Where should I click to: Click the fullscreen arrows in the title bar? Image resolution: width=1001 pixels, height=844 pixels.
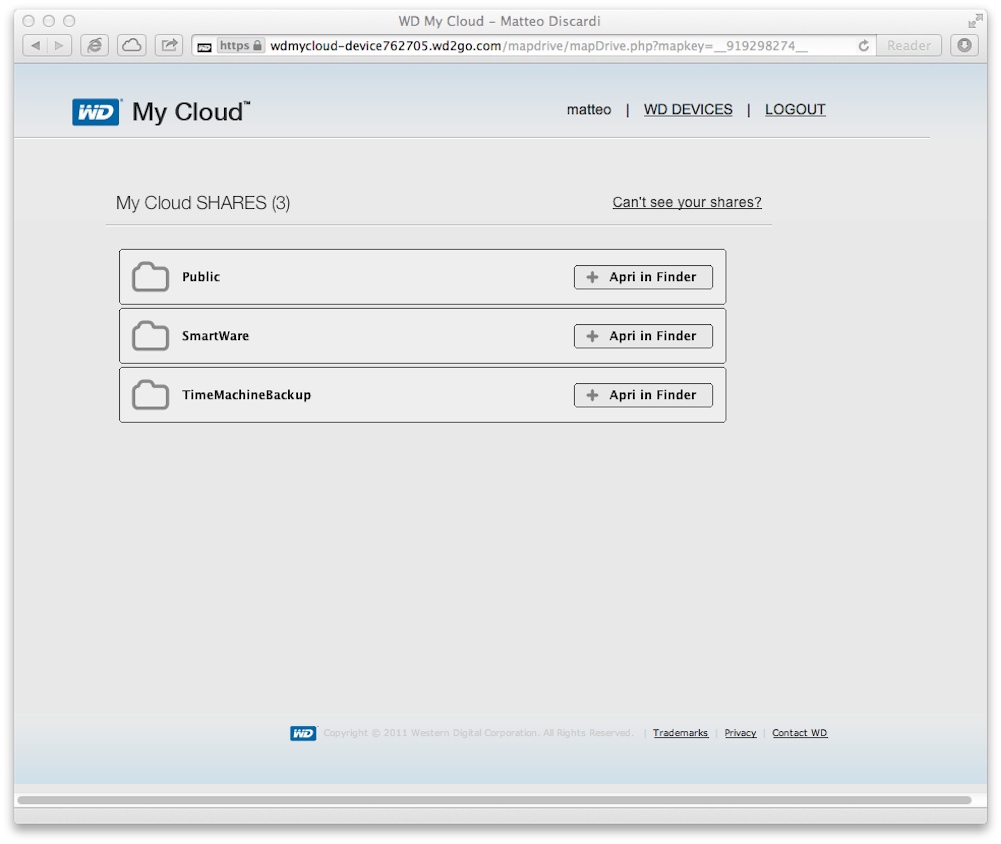click(x=975, y=21)
